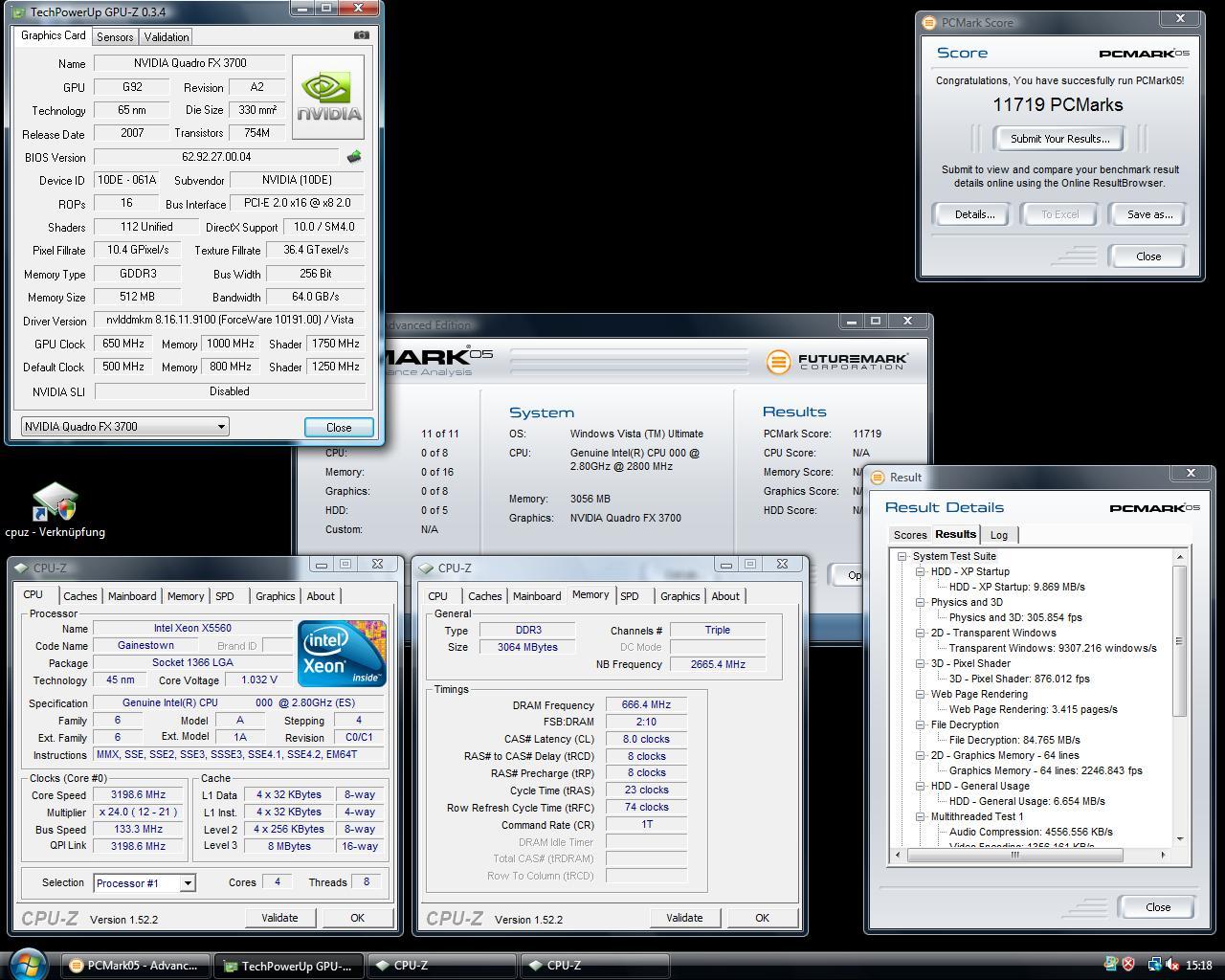Click the right CPU-Z window title icon

[x=427, y=568]
